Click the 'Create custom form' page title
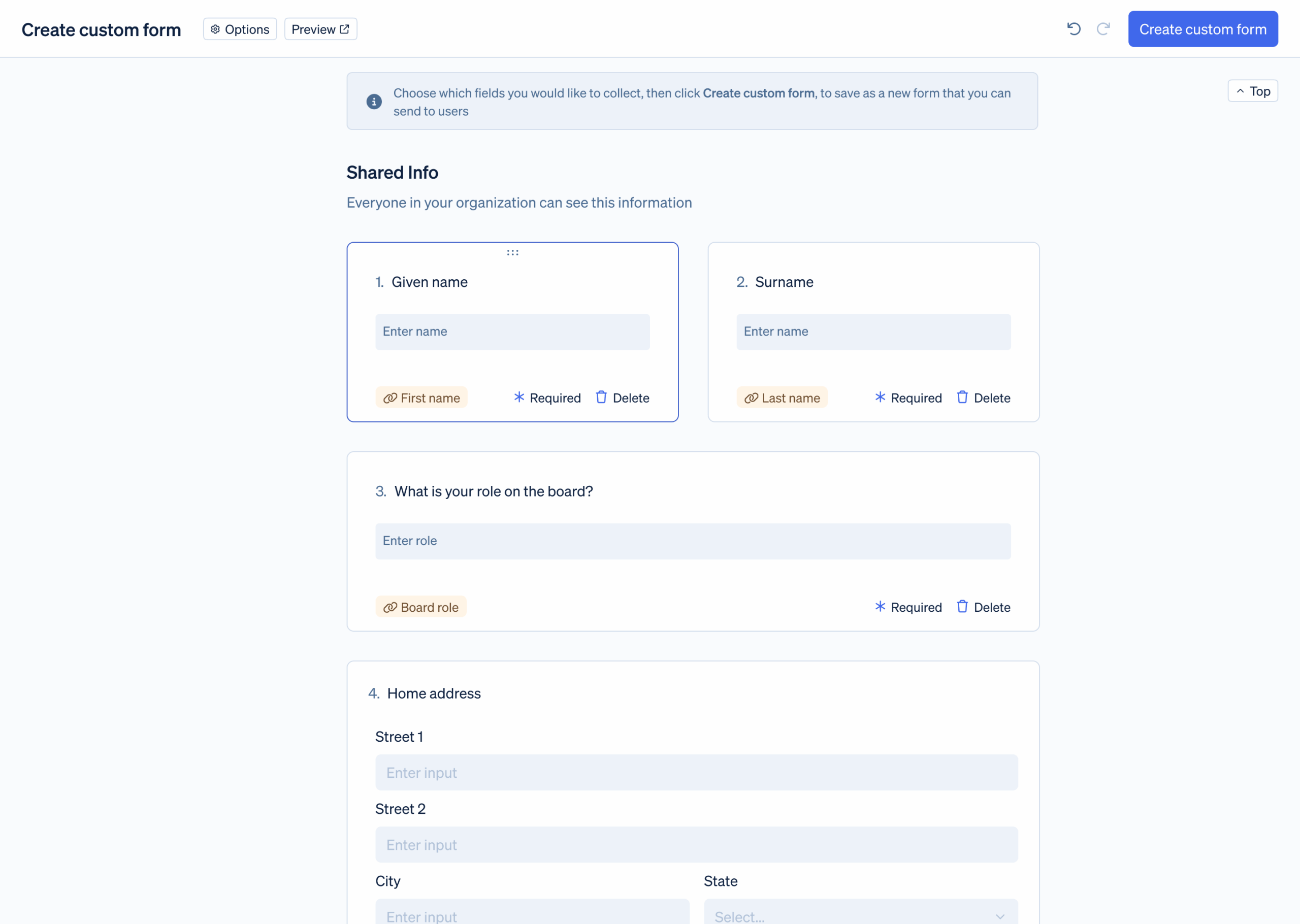Viewport: 1300px width, 924px height. pyautogui.click(x=101, y=29)
